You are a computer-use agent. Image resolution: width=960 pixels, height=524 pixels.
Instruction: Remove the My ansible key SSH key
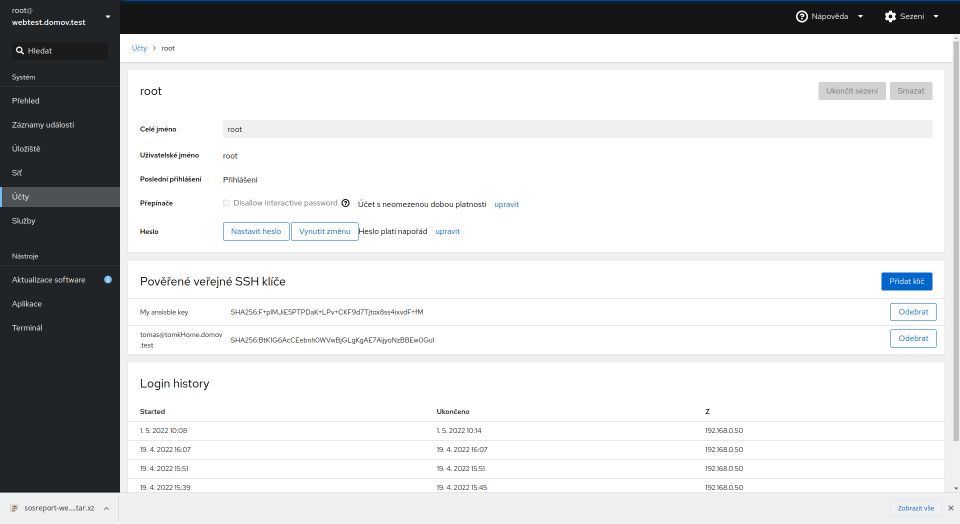coord(913,312)
